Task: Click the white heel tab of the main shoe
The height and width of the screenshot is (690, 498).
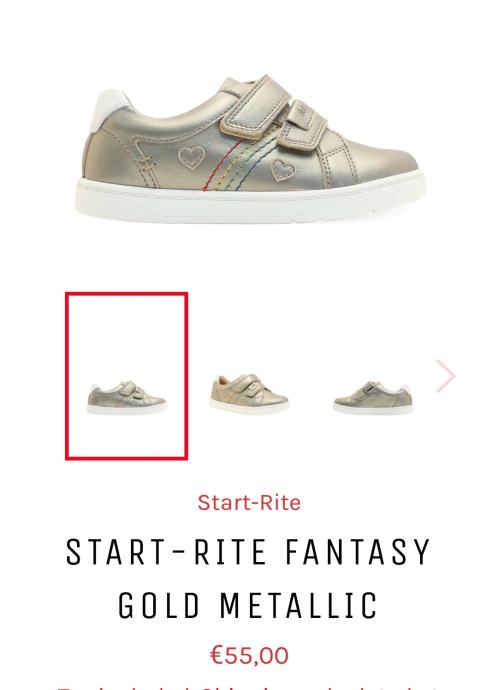Action: [110, 110]
